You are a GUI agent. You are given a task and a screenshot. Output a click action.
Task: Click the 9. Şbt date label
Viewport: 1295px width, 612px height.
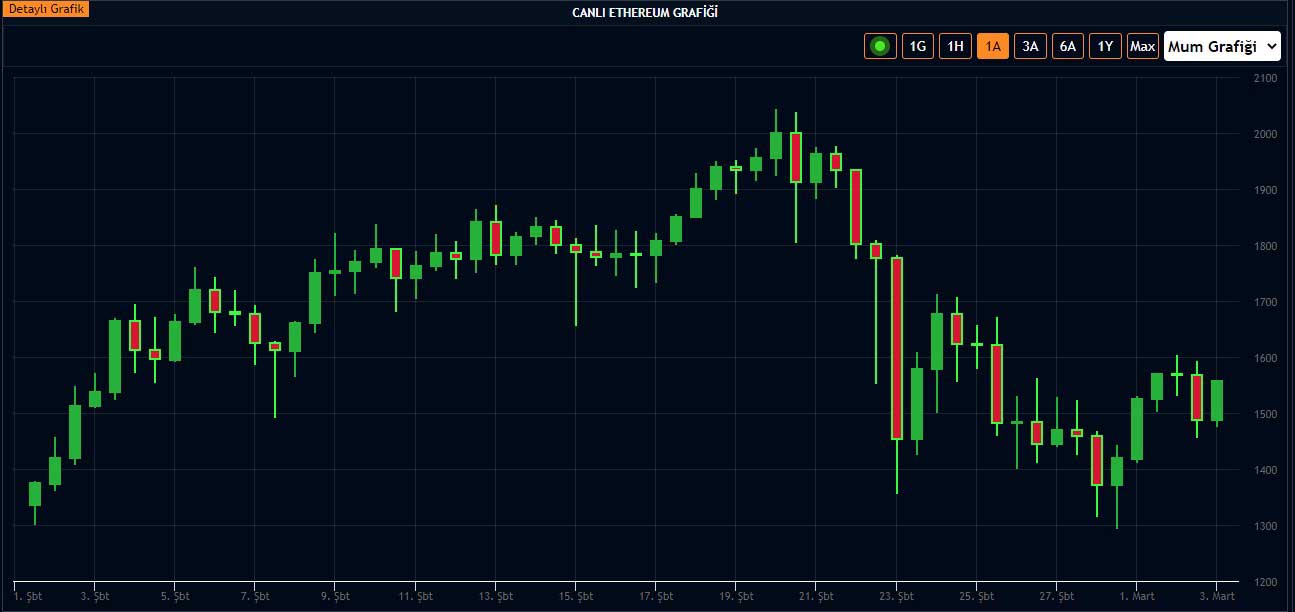[335, 596]
